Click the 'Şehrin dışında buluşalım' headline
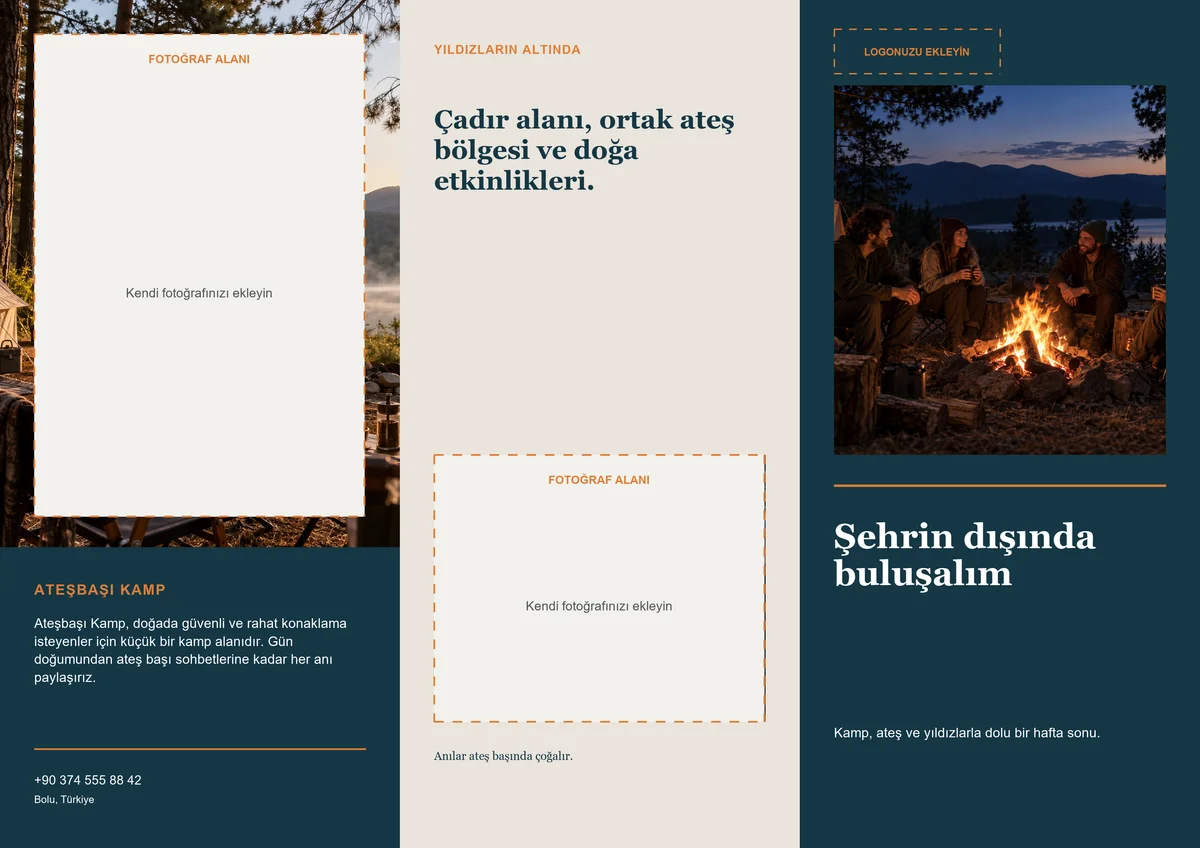 (x=964, y=555)
